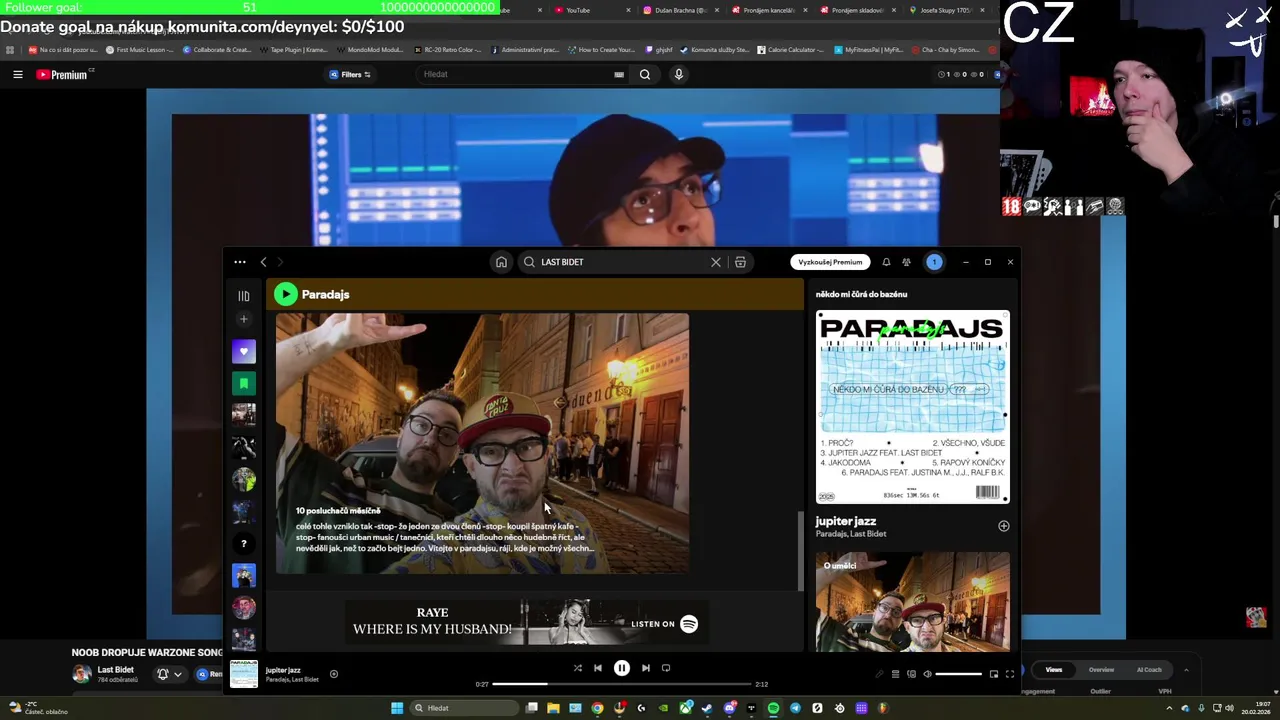Create new playlist with plus icon
Image resolution: width=1280 pixels, height=720 pixels.
click(243, 319)
